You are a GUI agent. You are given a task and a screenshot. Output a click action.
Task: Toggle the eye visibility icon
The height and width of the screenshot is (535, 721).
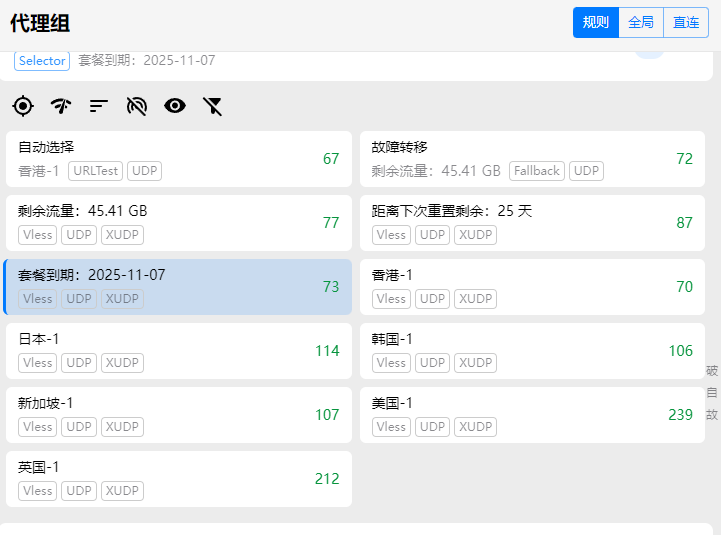coord(175,105)
